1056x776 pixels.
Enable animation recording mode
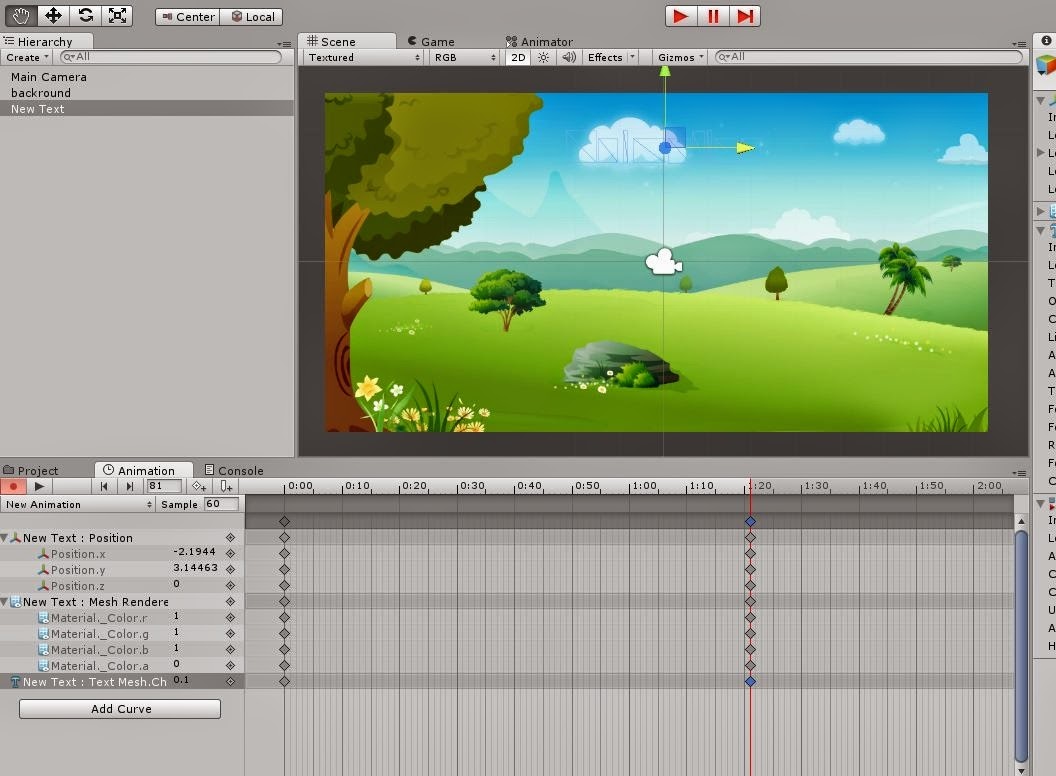(11, 486)
